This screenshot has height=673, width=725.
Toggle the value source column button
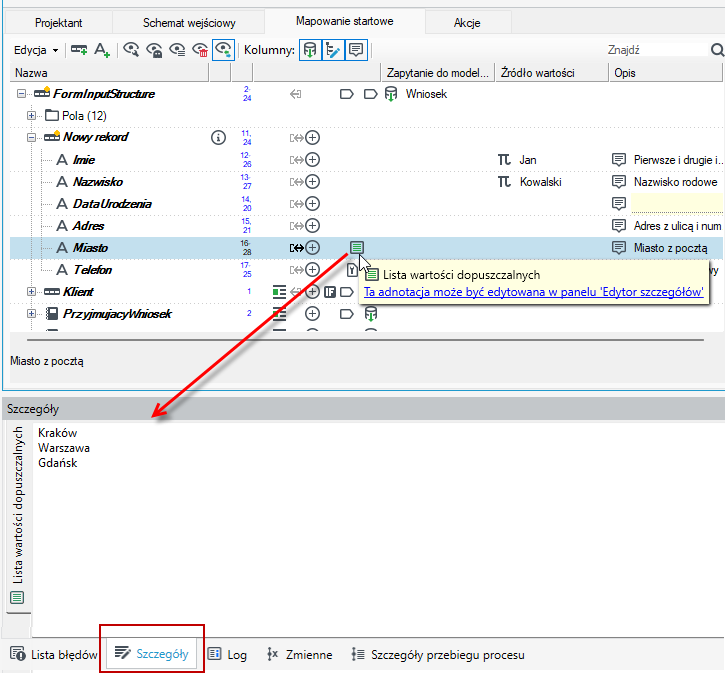(x=333, y=50)
